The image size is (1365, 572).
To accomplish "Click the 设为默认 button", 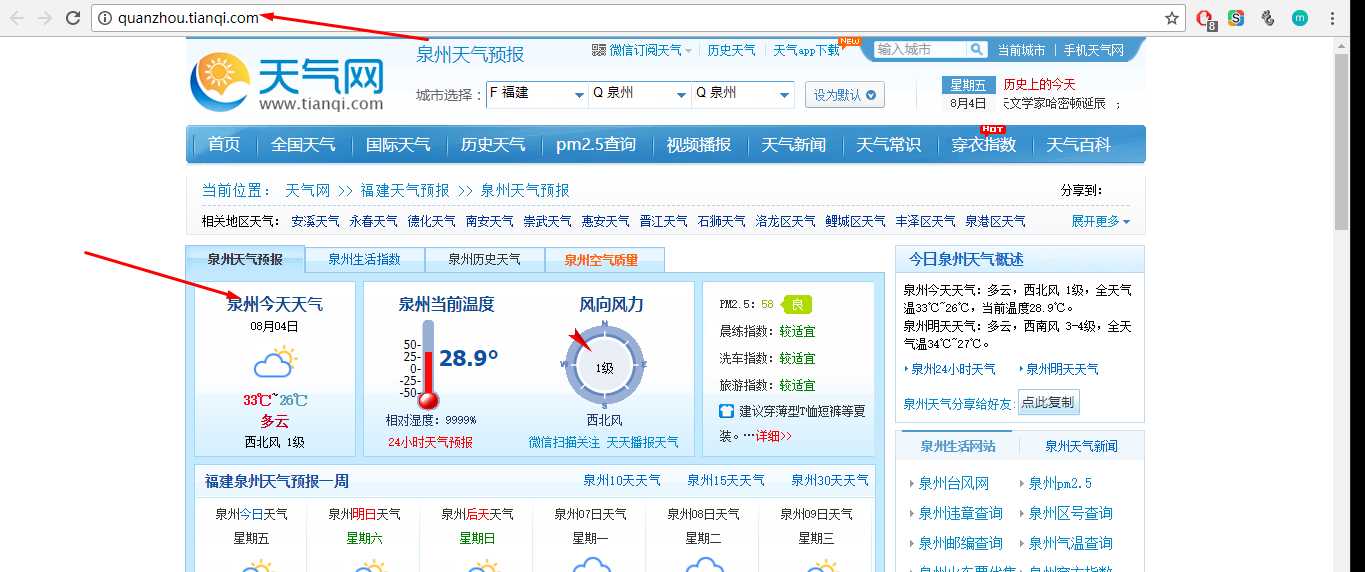I will point(845,95).
